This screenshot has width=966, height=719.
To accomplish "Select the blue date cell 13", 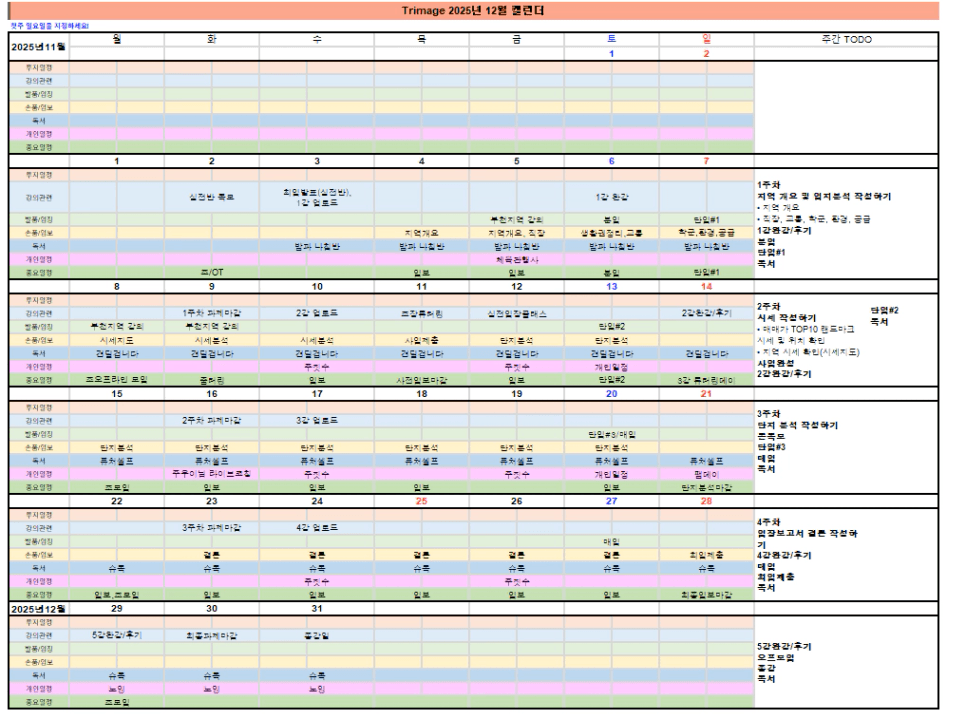I will (612, 286).
